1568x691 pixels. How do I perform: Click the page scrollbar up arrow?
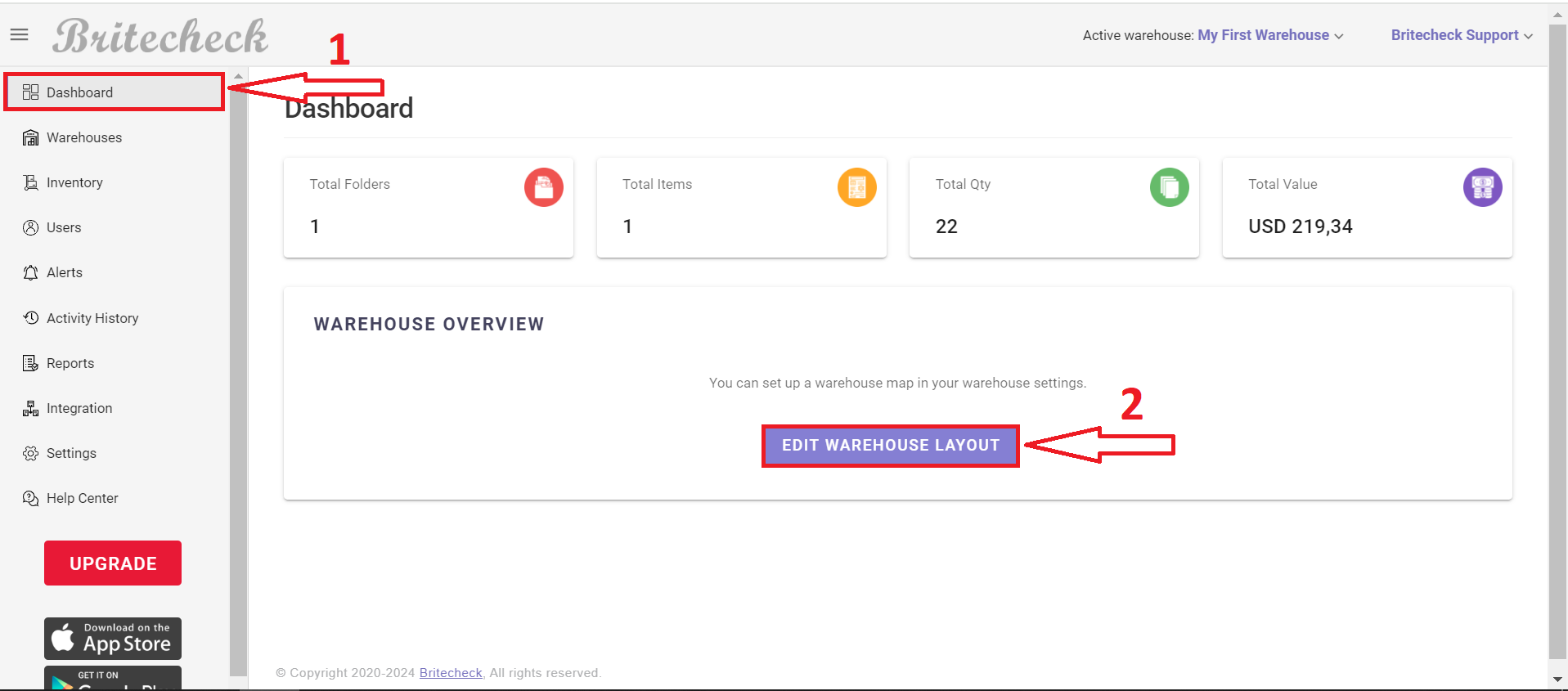(x=1558, y=14)
